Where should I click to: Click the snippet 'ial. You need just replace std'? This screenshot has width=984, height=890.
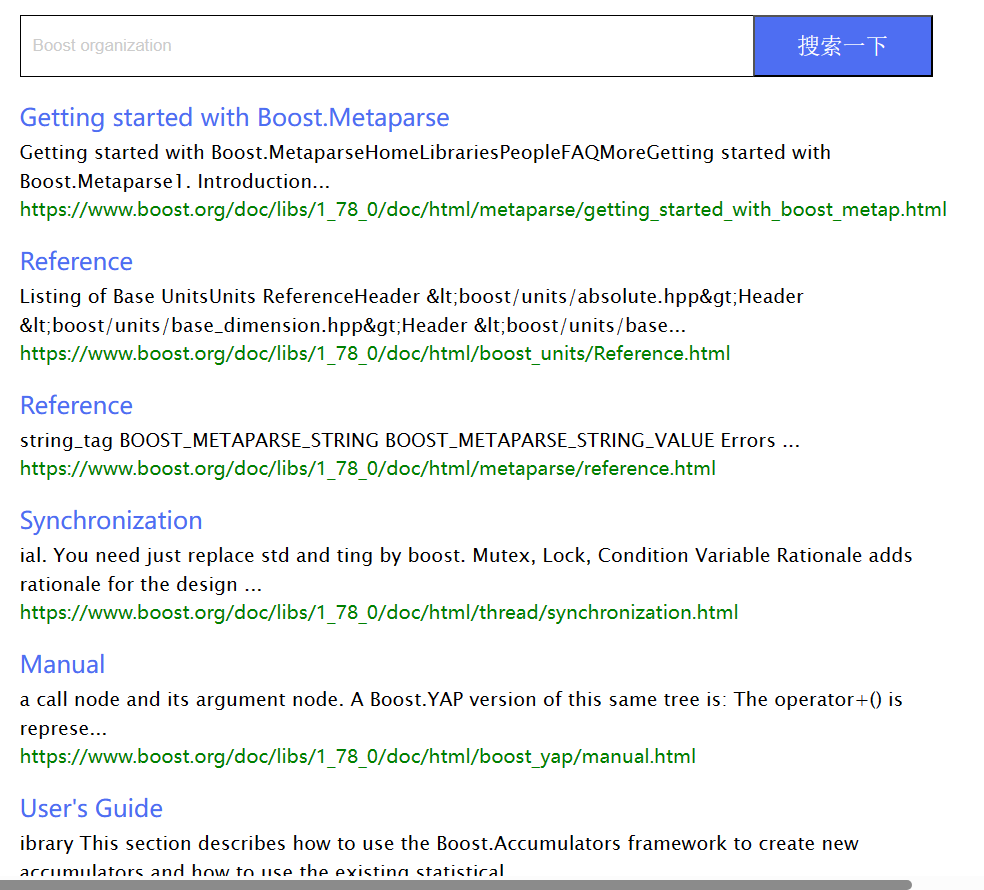pyautogui.click(x=466, y=570)
